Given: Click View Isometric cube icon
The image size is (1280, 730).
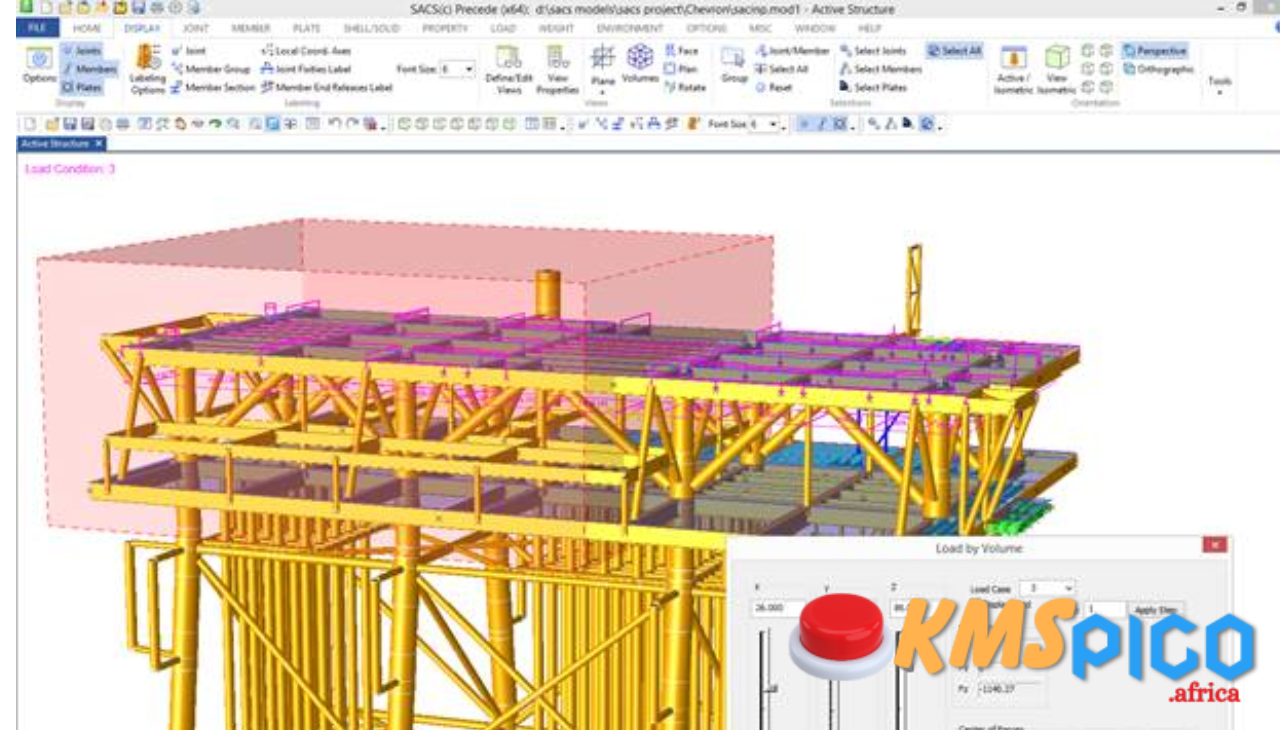Looking at the screenshot, I should pyautogui.click(x=1056, y=69).
